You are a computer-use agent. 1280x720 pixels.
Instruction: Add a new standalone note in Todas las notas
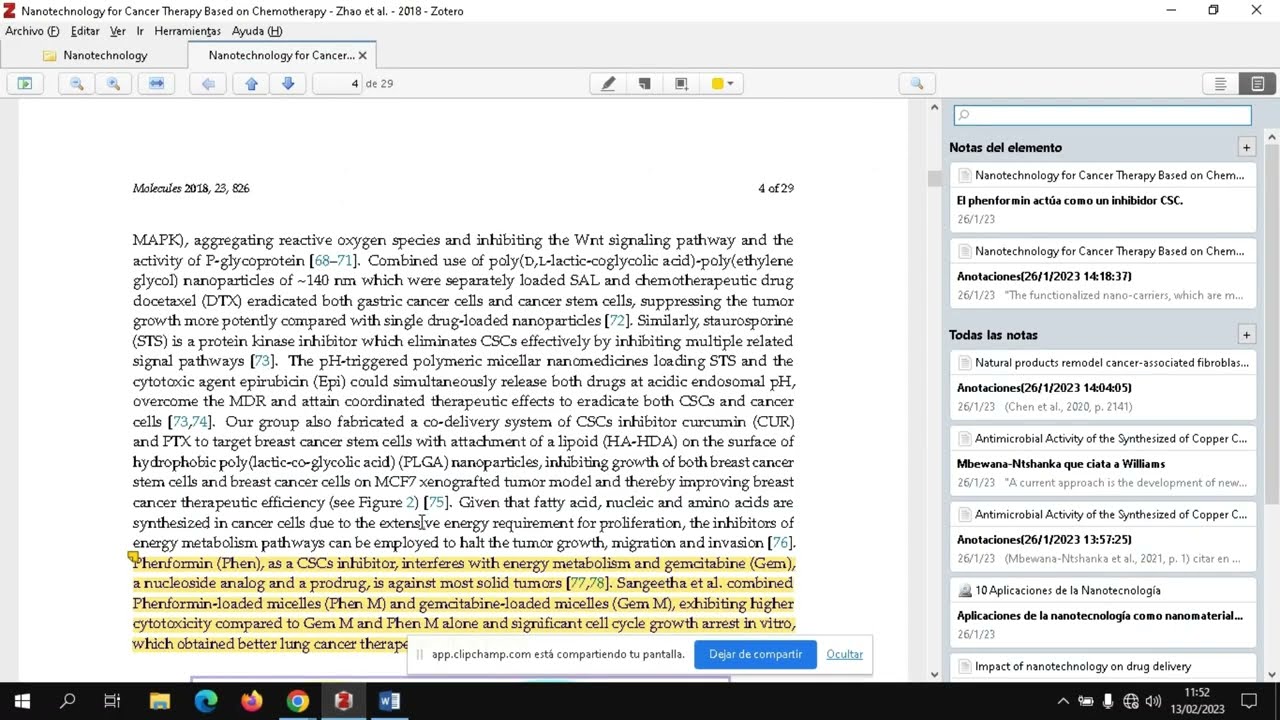[x=1246, y=334]
